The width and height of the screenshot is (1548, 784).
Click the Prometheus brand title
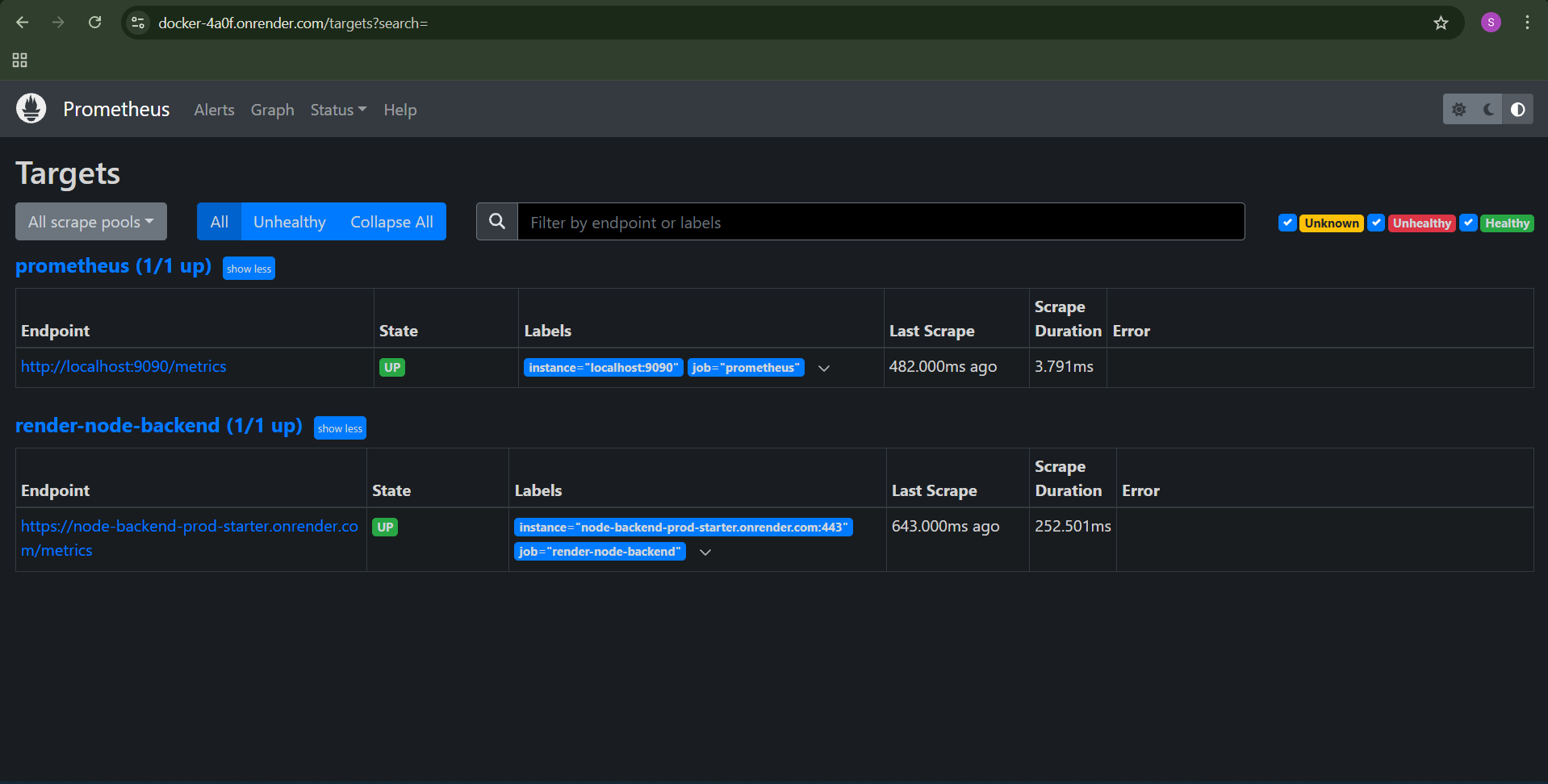point(116,109)
